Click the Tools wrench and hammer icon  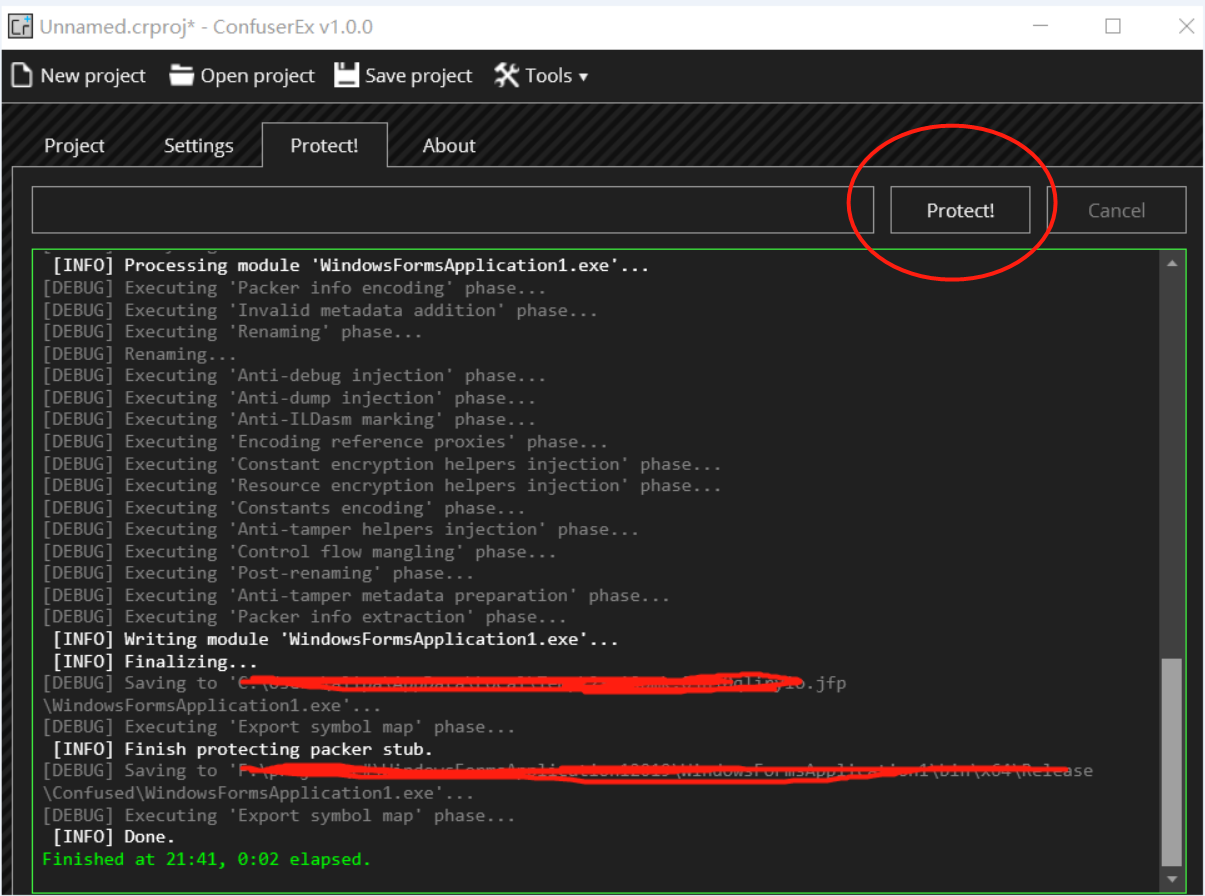point(507,75)
